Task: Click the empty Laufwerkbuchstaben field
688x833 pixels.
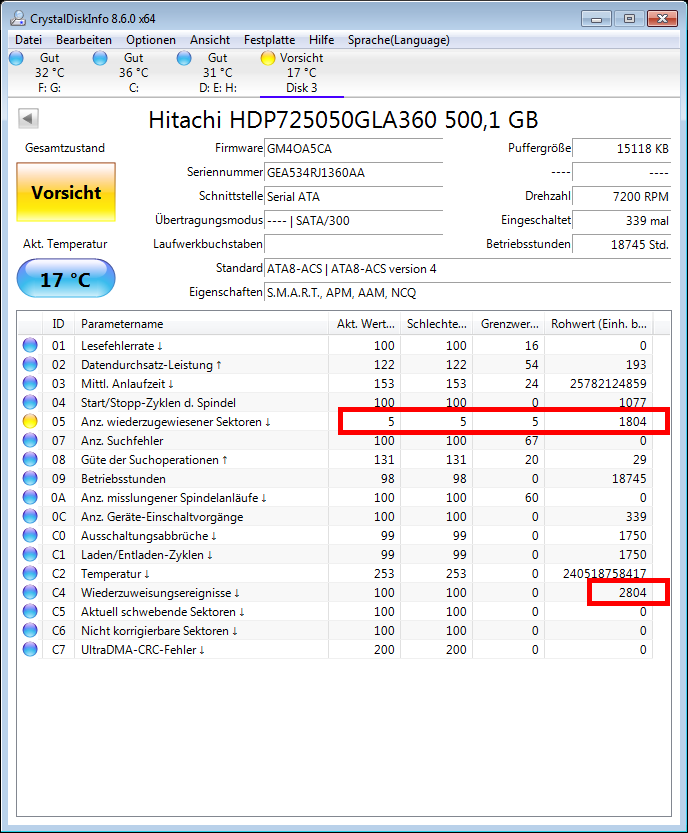Action: (x=353, y=244)
